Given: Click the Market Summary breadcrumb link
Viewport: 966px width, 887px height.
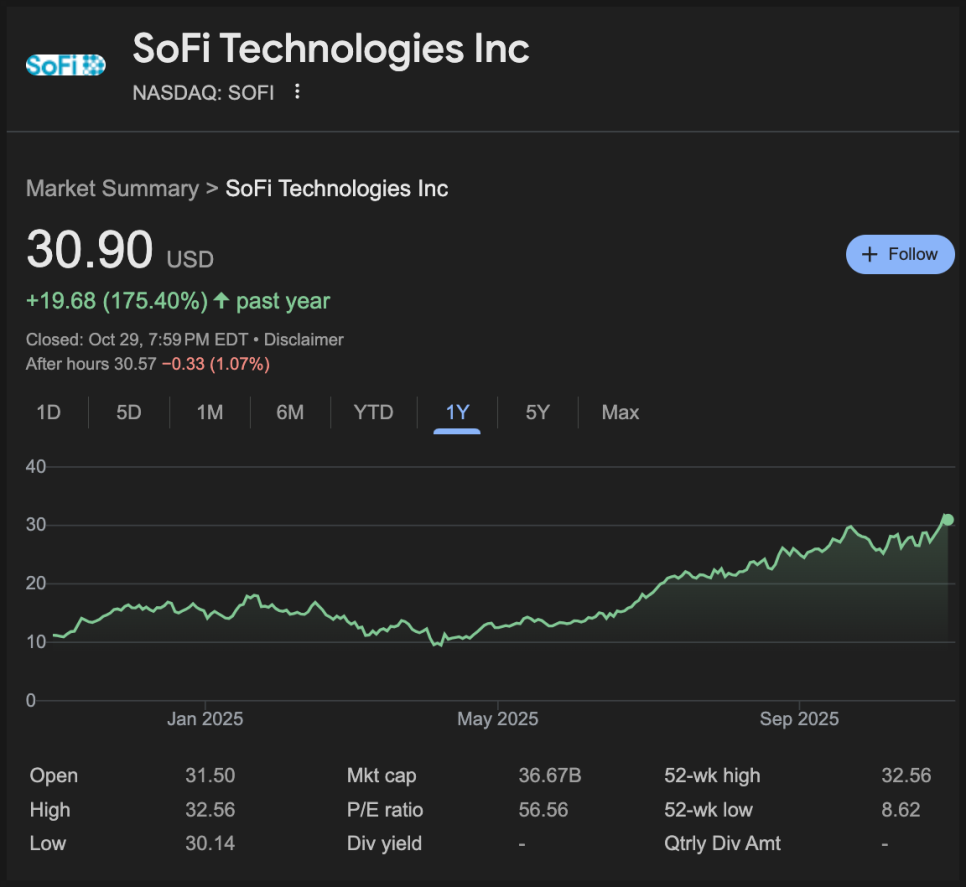Looking at the screenshot, I should pos(112,188).
